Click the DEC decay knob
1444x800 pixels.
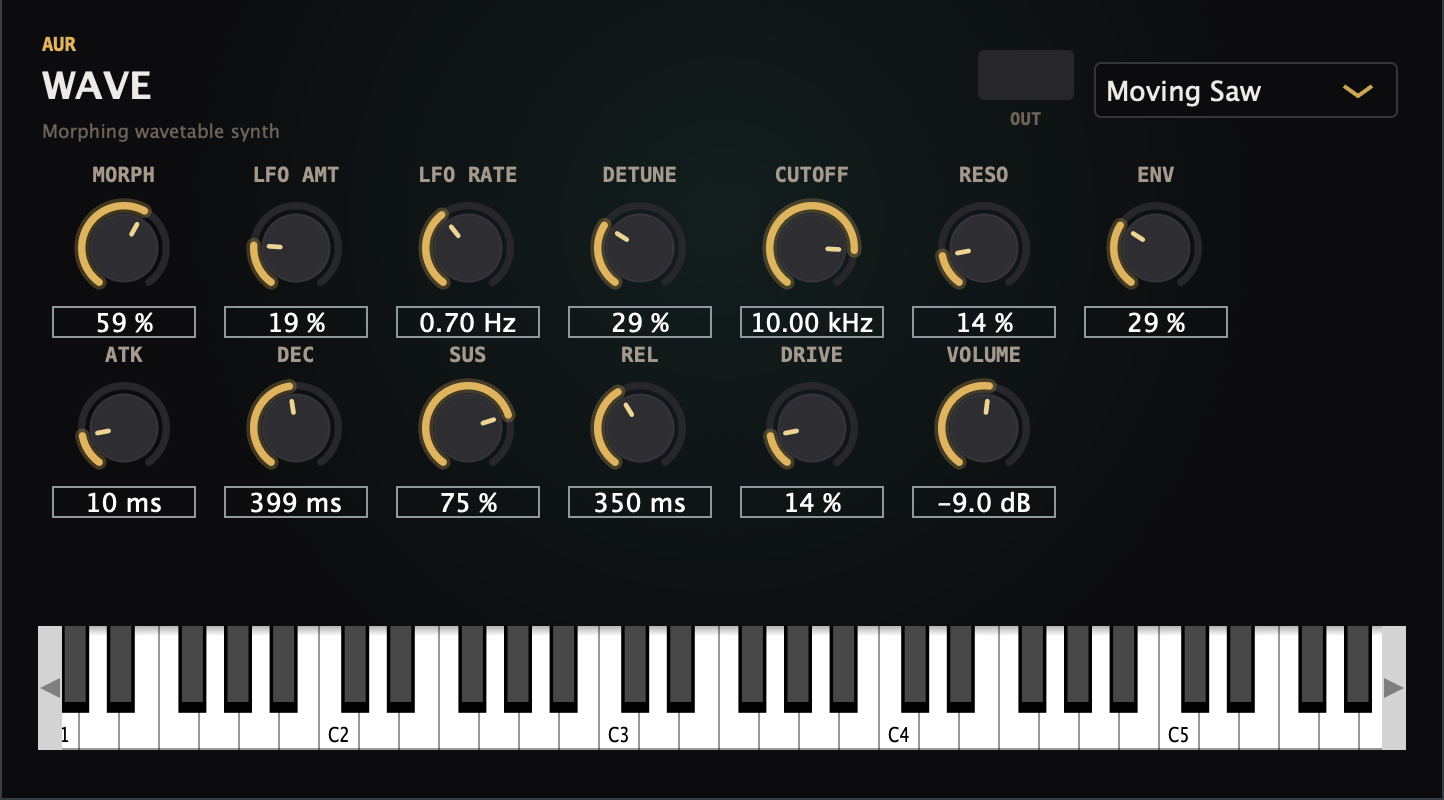click(x=295, y=427)
